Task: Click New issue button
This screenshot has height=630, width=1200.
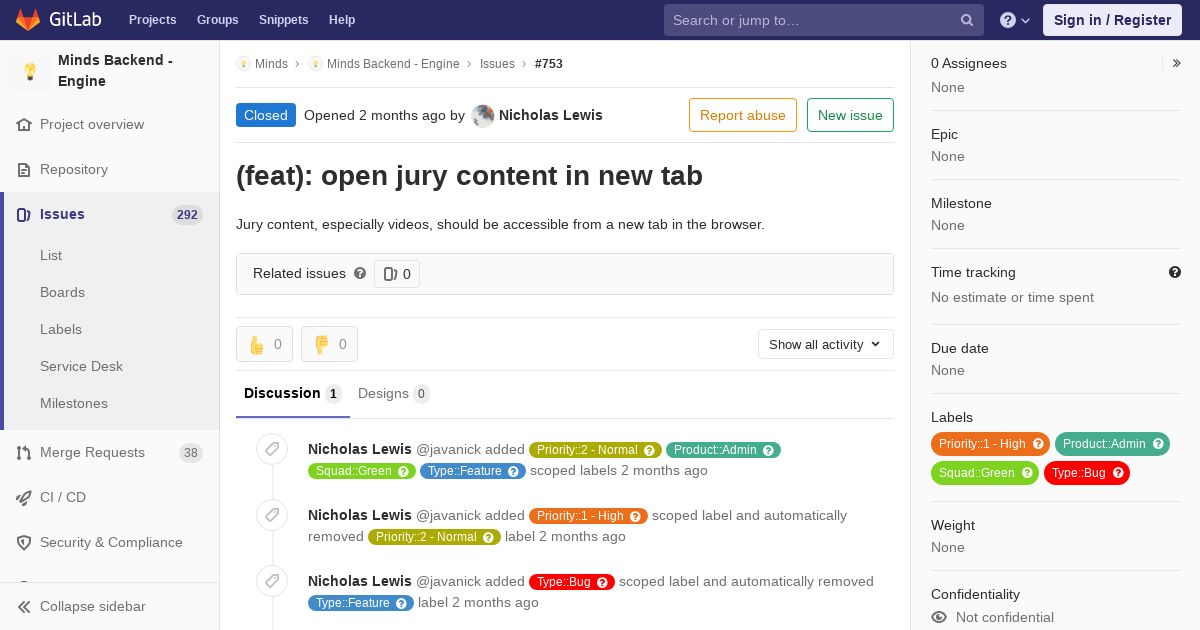Action: point(850,115)
